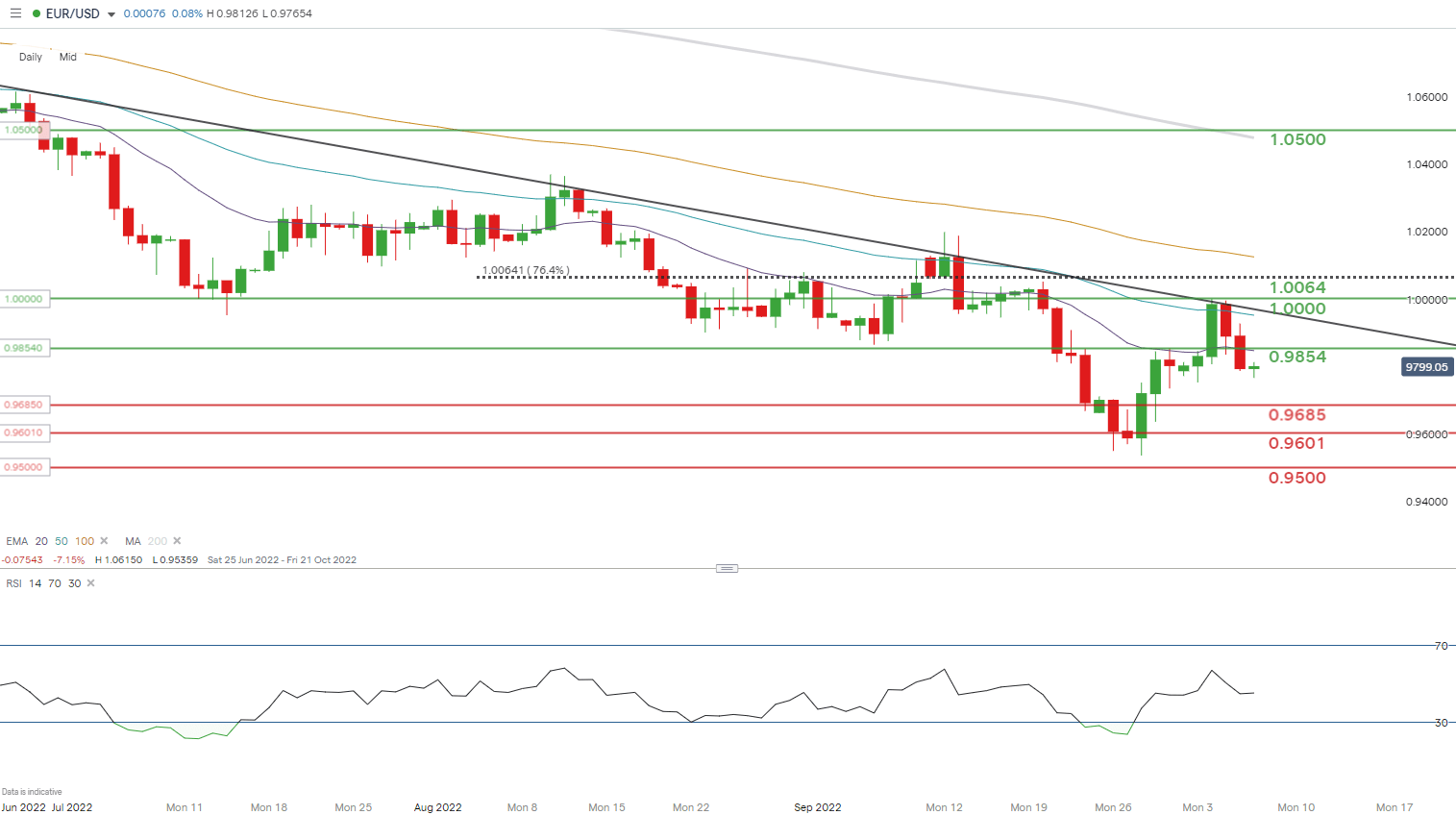Click the green 0.9854 annotation label
Viewport: 1456px width, 815px height.
coord(1297,357)
